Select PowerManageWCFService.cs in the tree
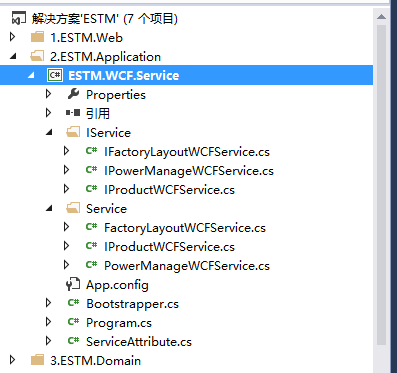Image resolution: width=397 pixels, height=373 pixels. (x=187, y=266)
